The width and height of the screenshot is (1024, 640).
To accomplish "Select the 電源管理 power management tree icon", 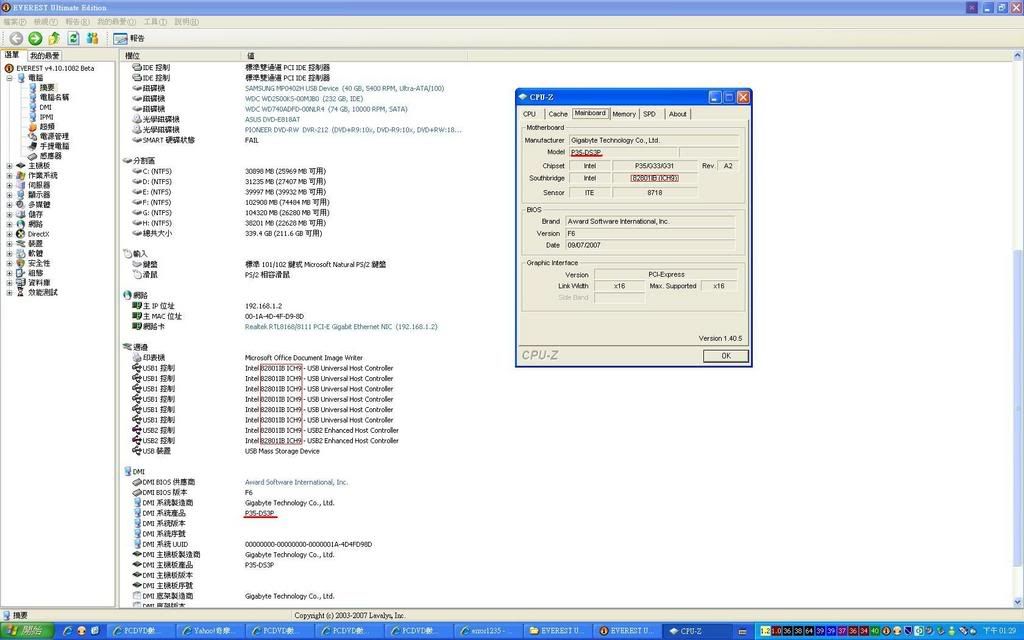I will [x=32, y=136].
